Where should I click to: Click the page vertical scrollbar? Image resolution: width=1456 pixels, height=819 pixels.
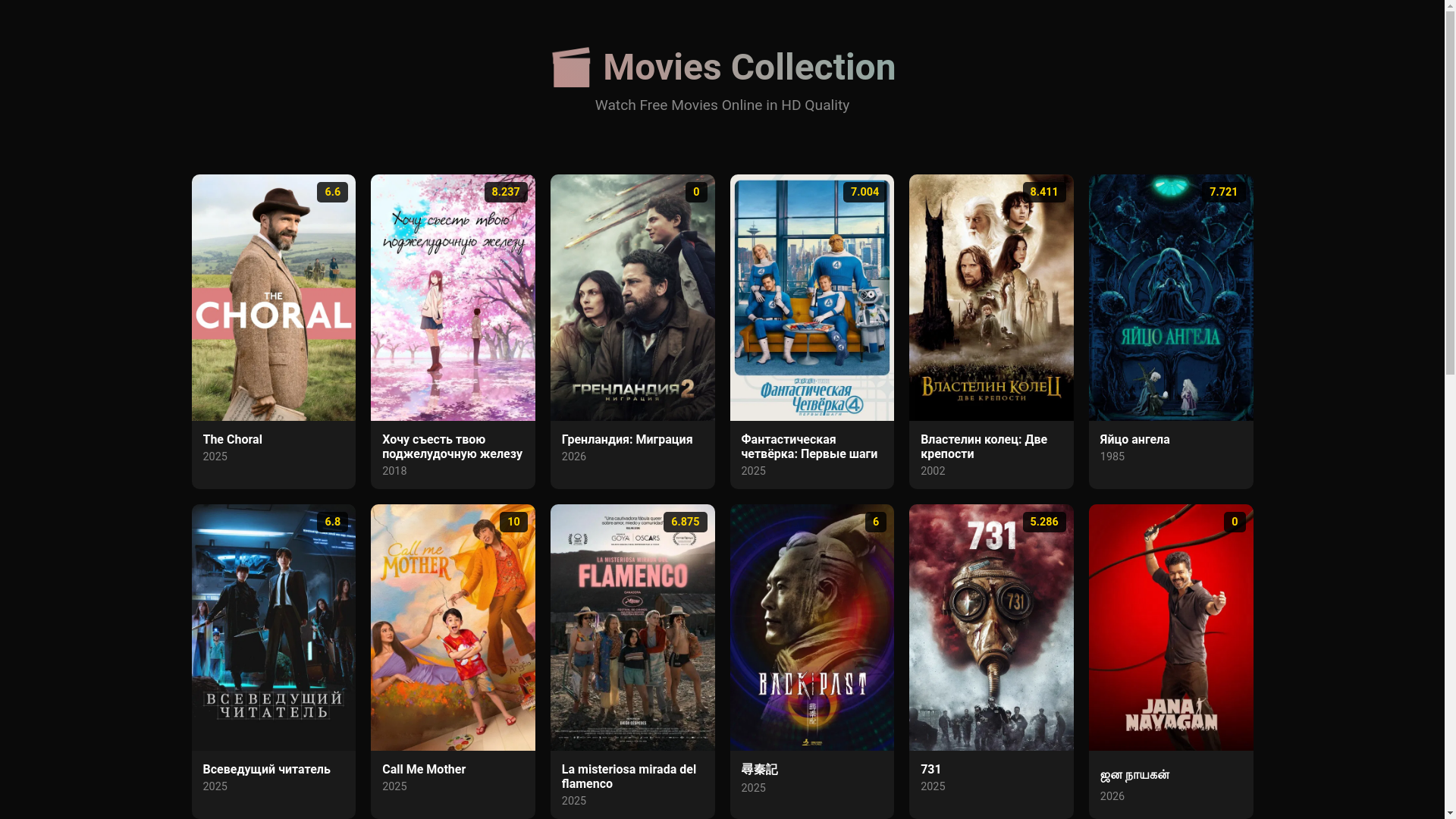click(1450, 409)
